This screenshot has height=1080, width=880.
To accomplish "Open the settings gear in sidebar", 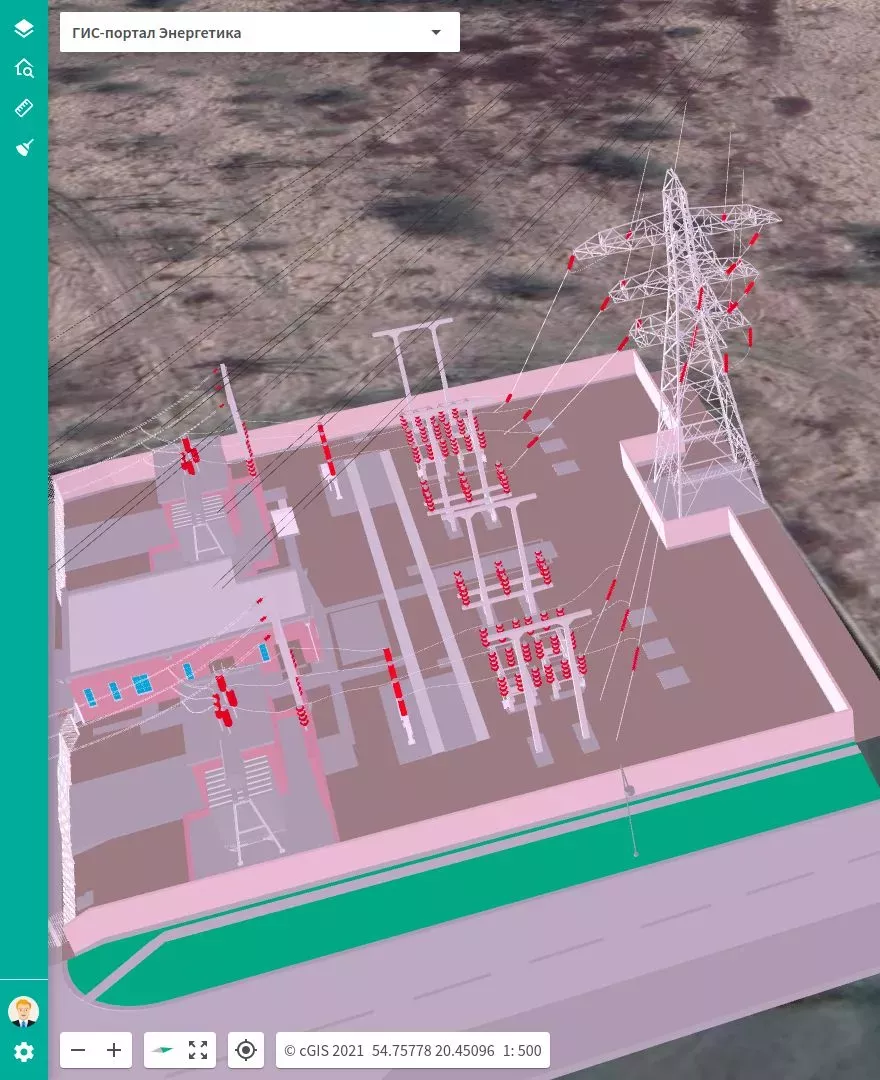I will pos(23,1052).
